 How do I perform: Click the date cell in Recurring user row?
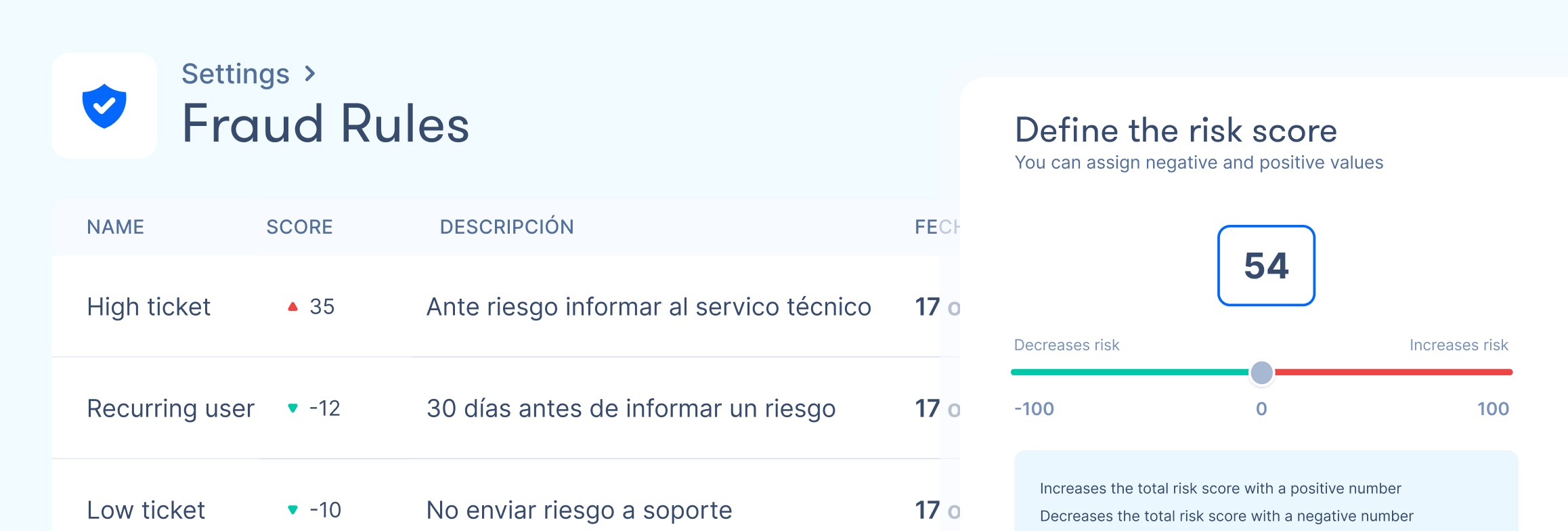pos(937,408)
